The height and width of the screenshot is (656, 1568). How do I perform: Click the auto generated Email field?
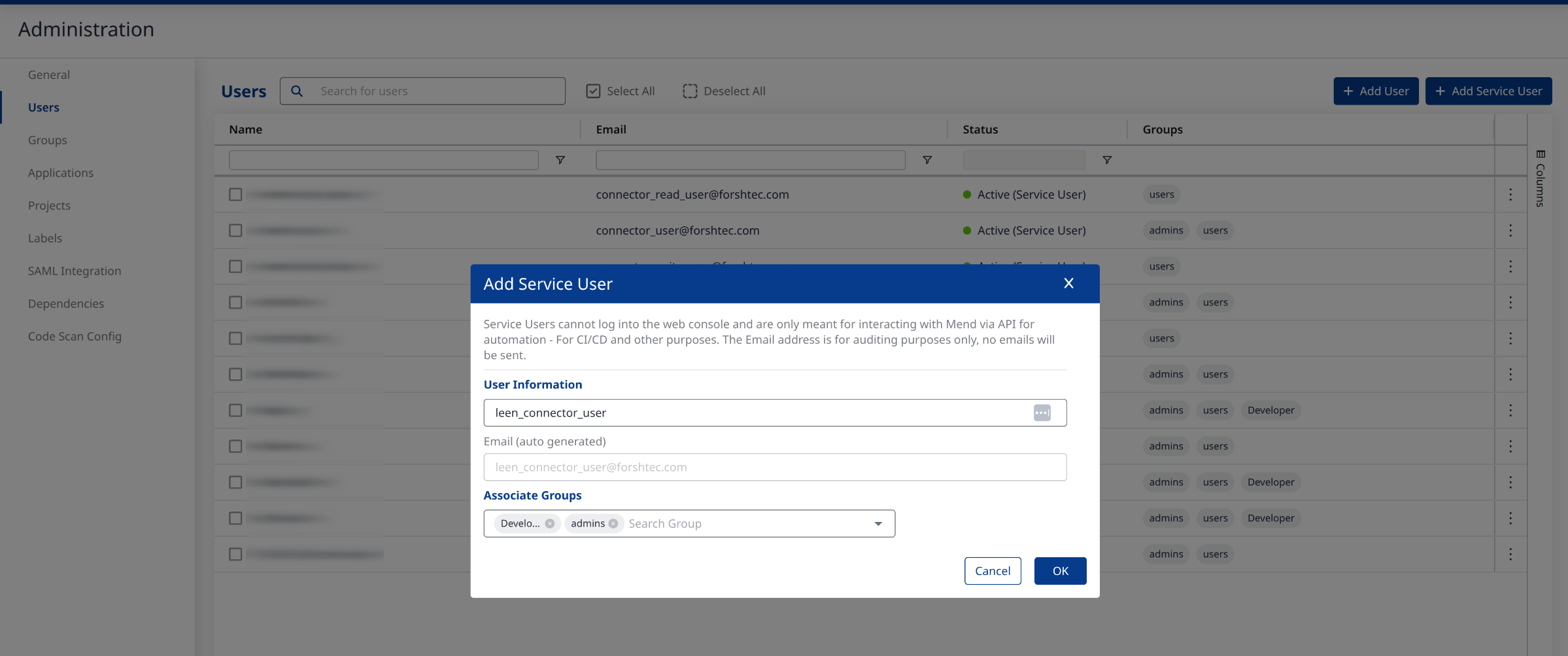pyautogui.click(x=775, y=467)
